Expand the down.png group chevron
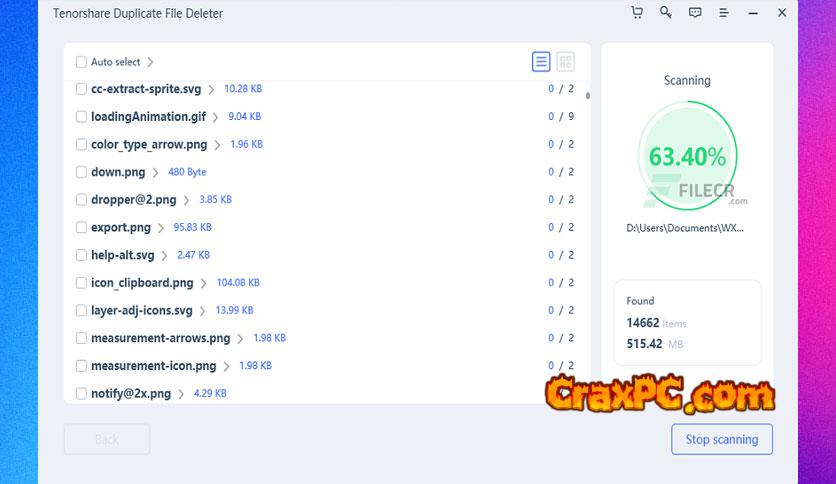 155,173
